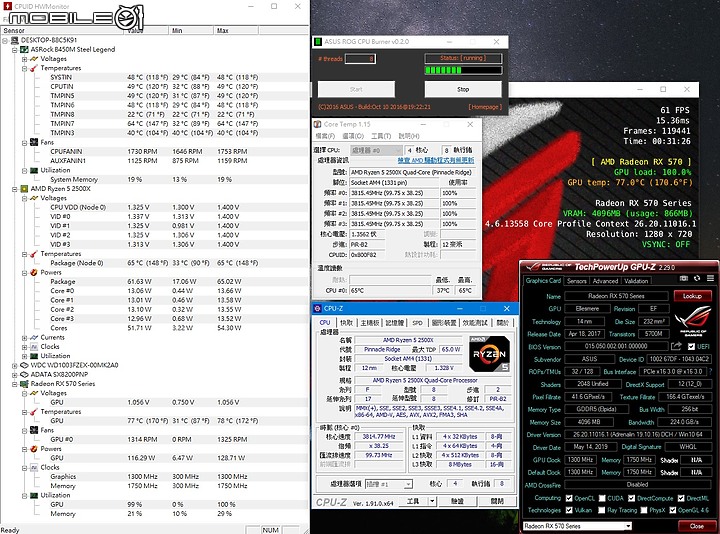Viewport: 720px width, 534px height.
Task: Click GPU-Z refresh icon
Action: pyautogui.click(x=697, y=278)
